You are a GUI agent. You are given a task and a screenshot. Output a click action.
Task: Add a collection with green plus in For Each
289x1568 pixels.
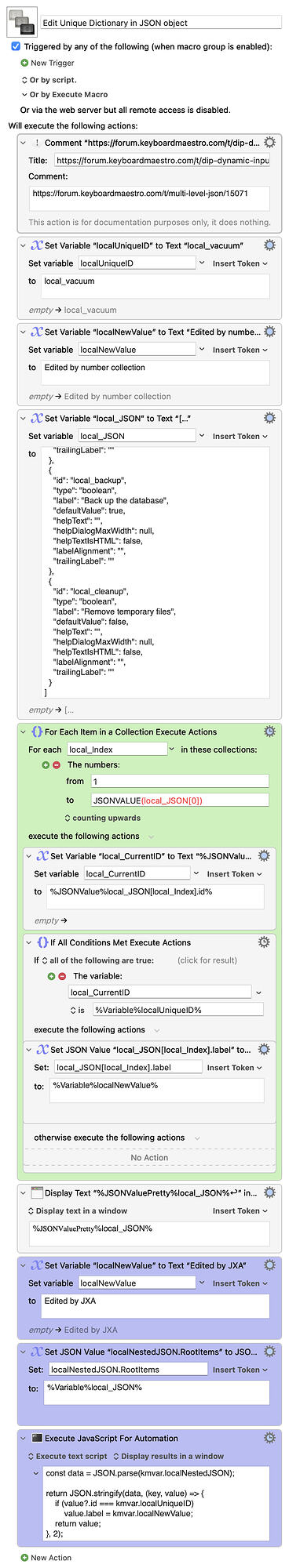coord(46,764)
